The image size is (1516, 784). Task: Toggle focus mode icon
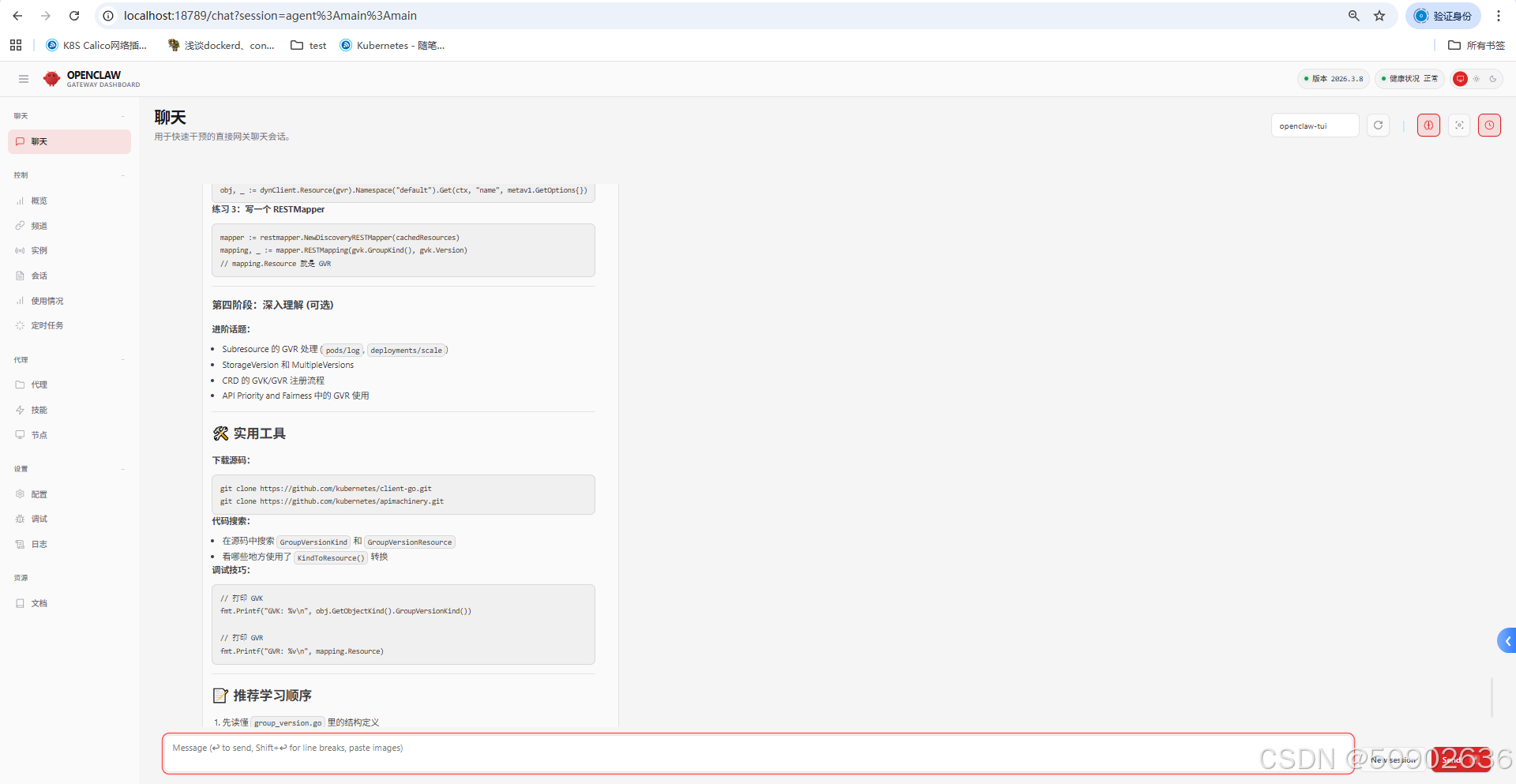pyautogui.click(x=1459, y=126)
